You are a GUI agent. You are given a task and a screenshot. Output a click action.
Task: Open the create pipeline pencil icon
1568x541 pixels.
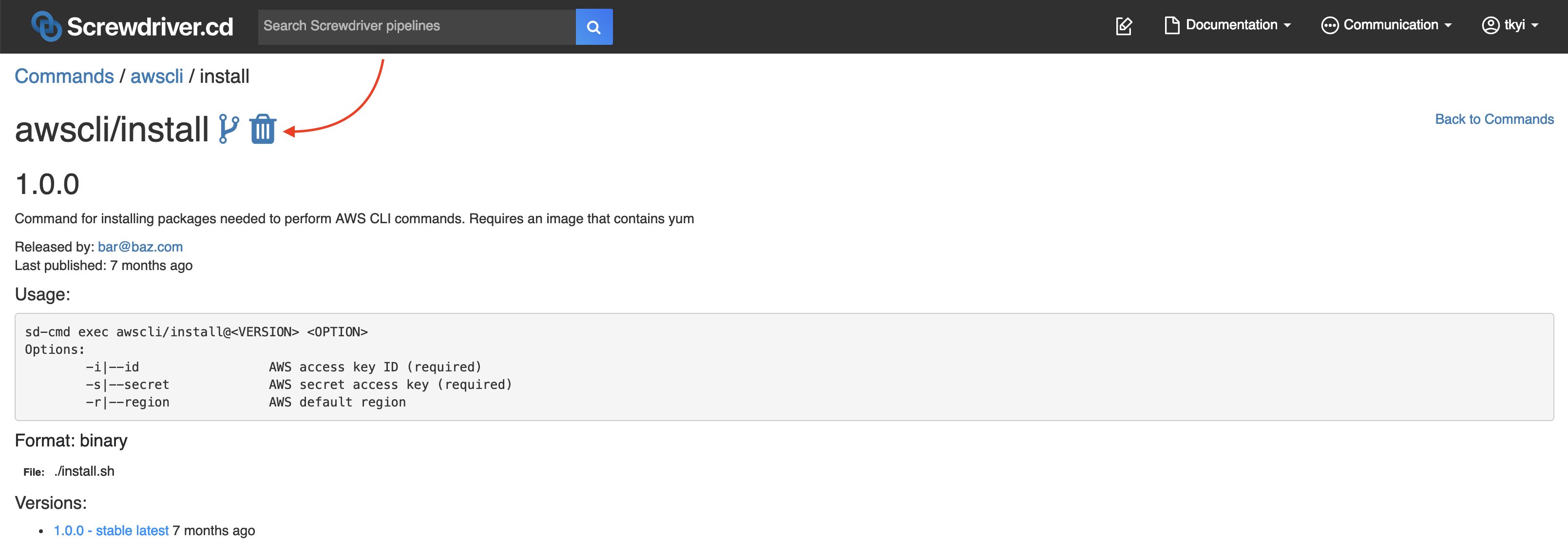click(1124, 26)
